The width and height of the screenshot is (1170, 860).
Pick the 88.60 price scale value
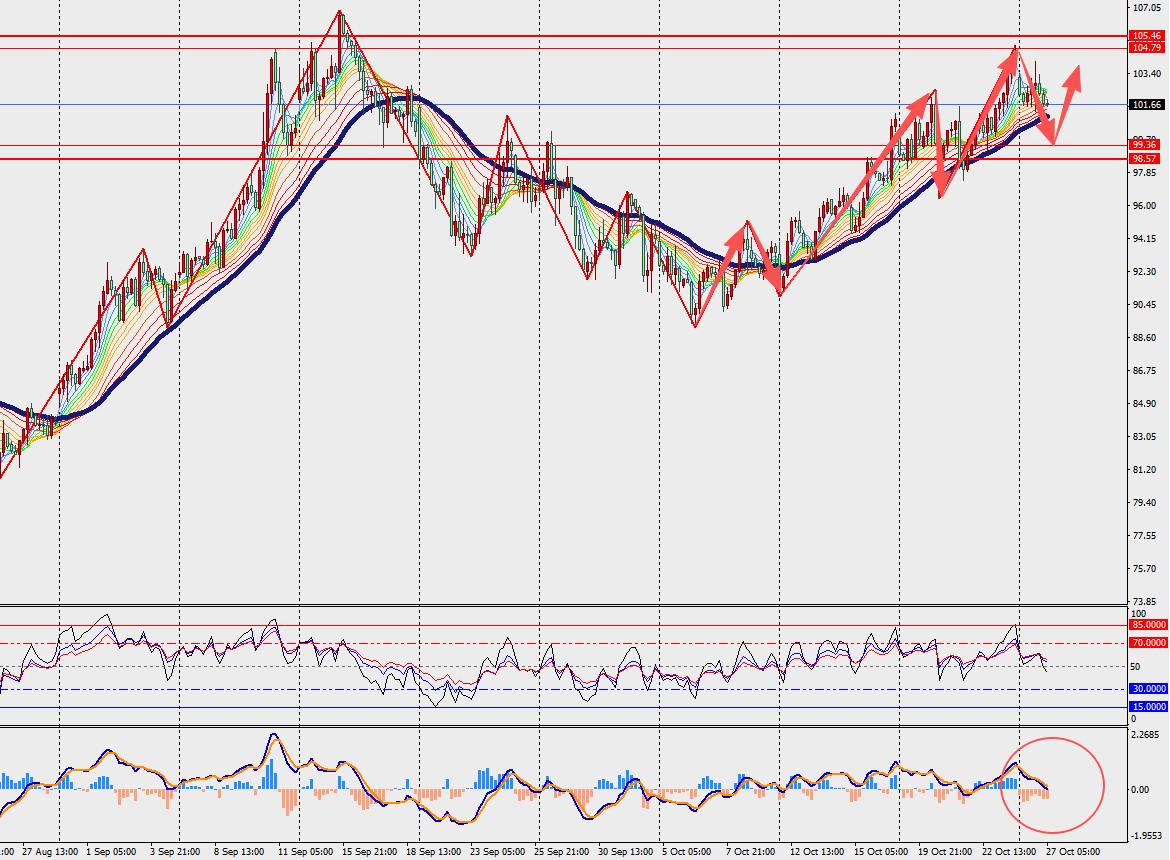(x=1145, y=338)
